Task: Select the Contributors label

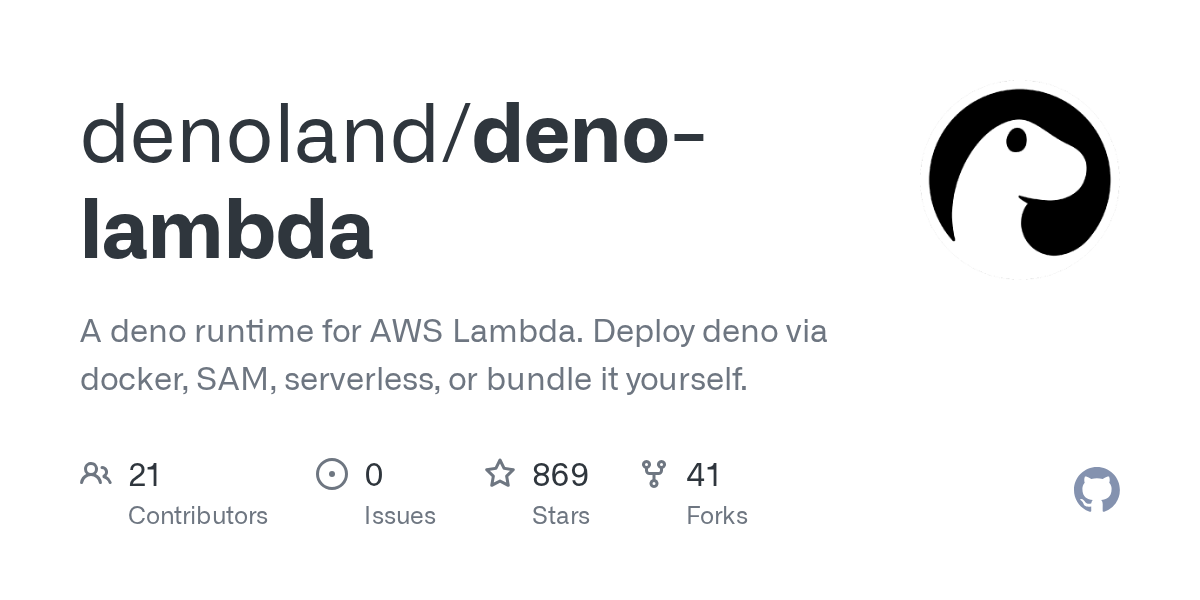Action: tap(198, 516)
